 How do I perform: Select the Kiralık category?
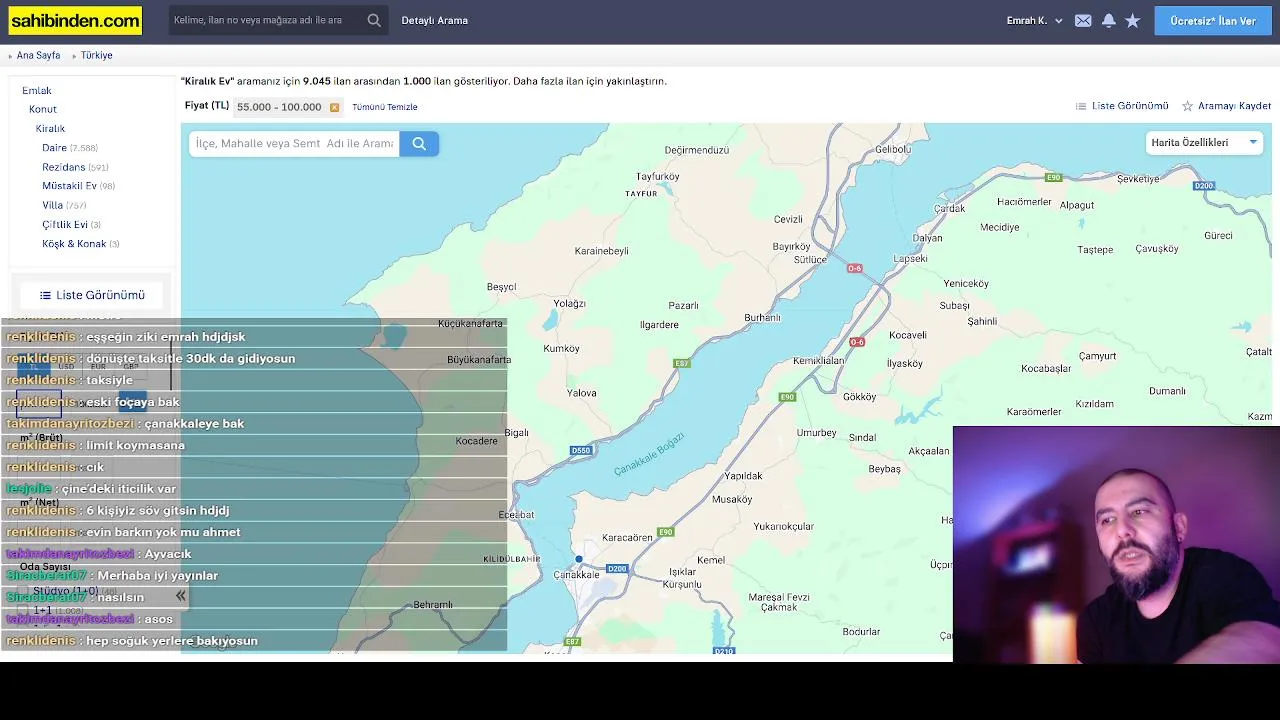pyautogui.click(x=50, y=128)
